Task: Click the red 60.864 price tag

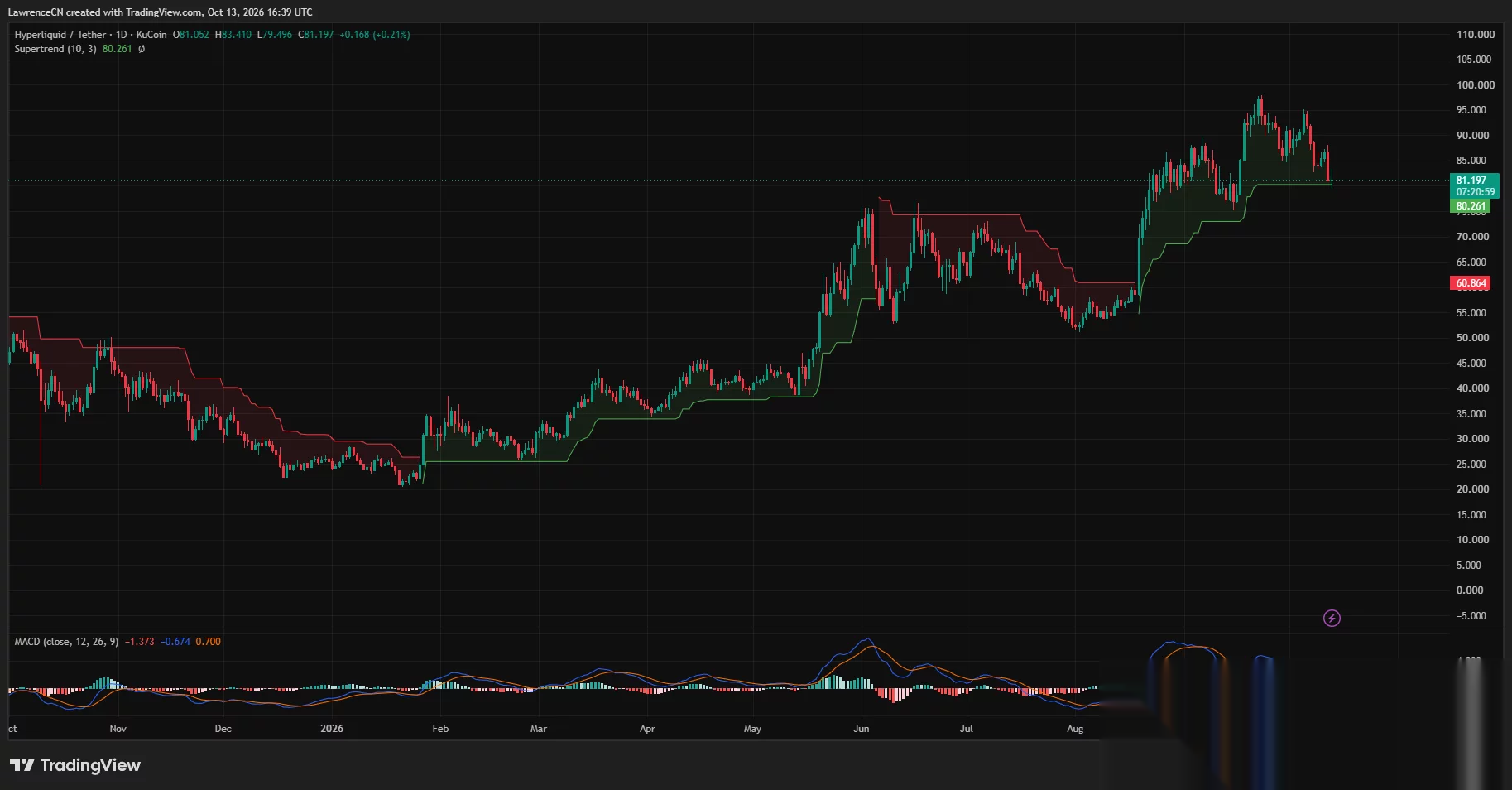Action: tap(1471, 283)
